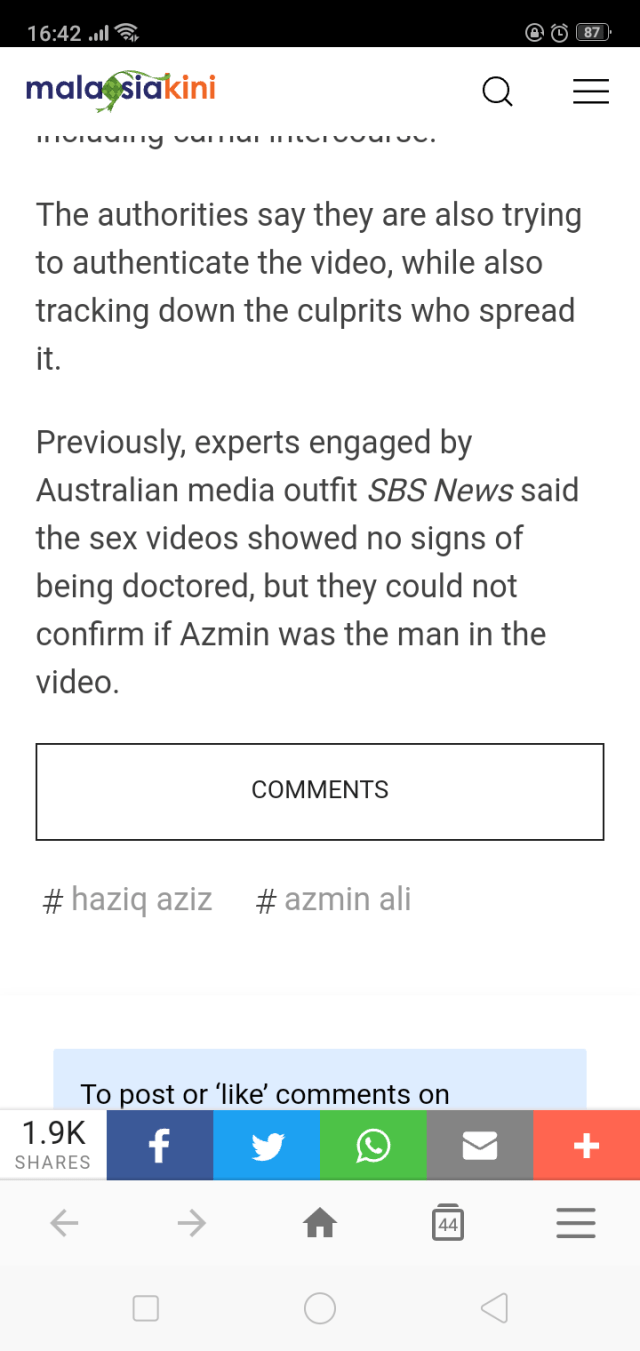Open the Malaysiakini search icon
Screen dimensions: 640x1351
click(x=497, y=92)
